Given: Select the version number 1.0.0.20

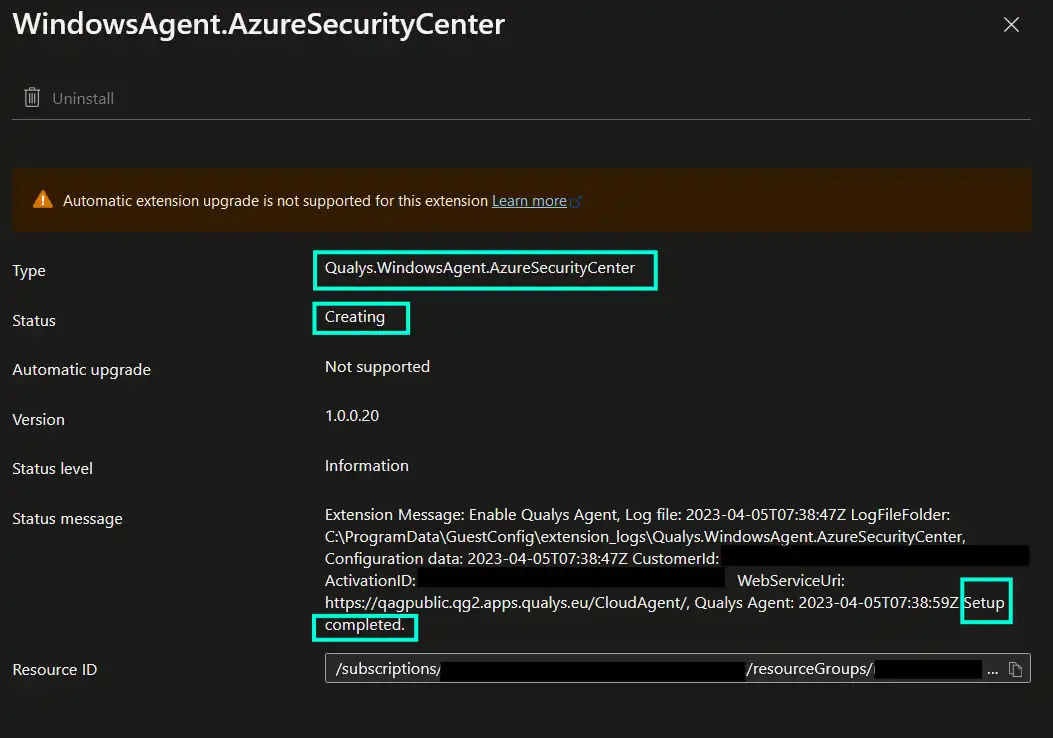Looking at the screenshot, I should [352, 416].
